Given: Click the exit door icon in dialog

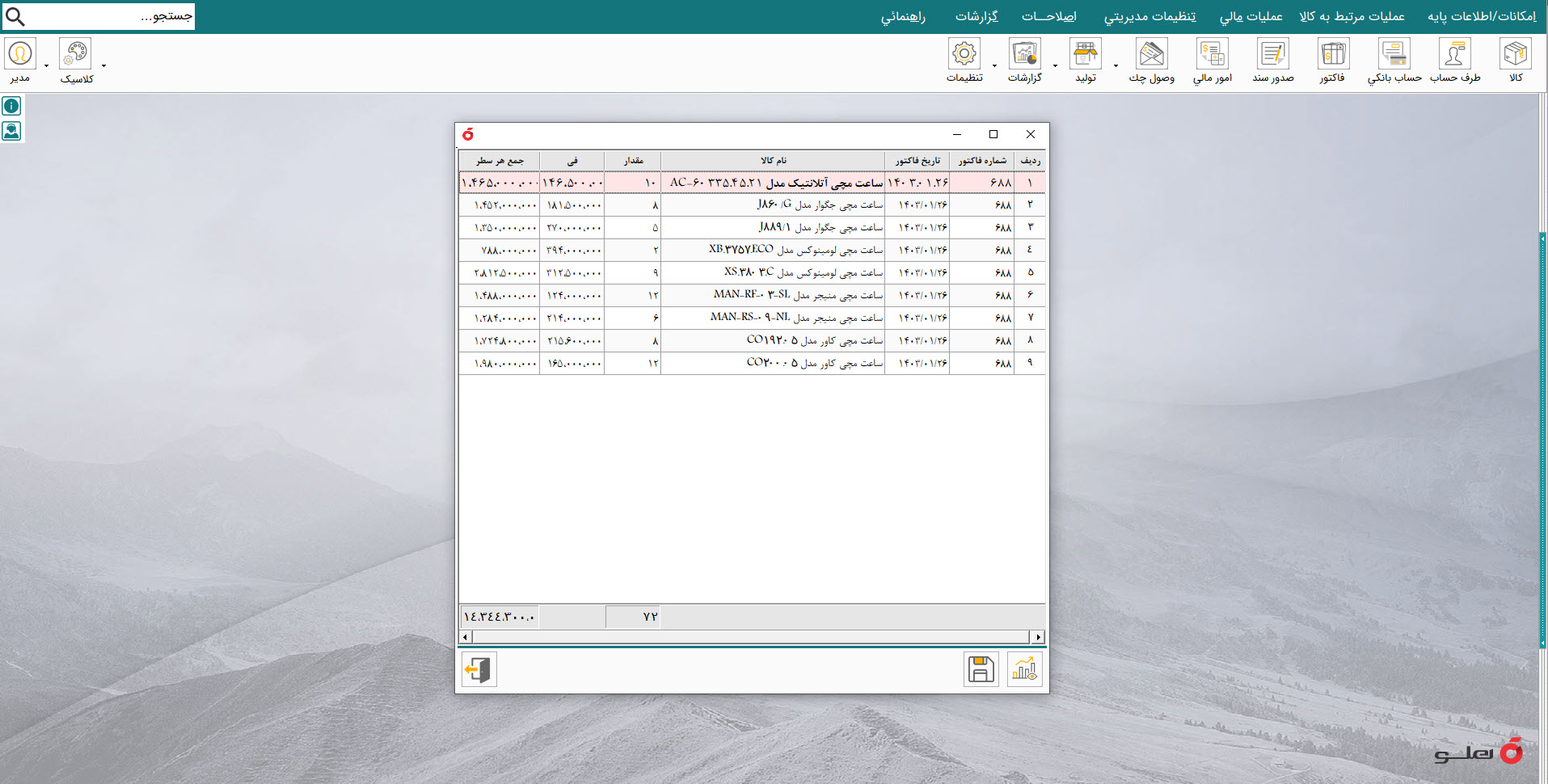Looking at the screenshot, I should 479,669.
